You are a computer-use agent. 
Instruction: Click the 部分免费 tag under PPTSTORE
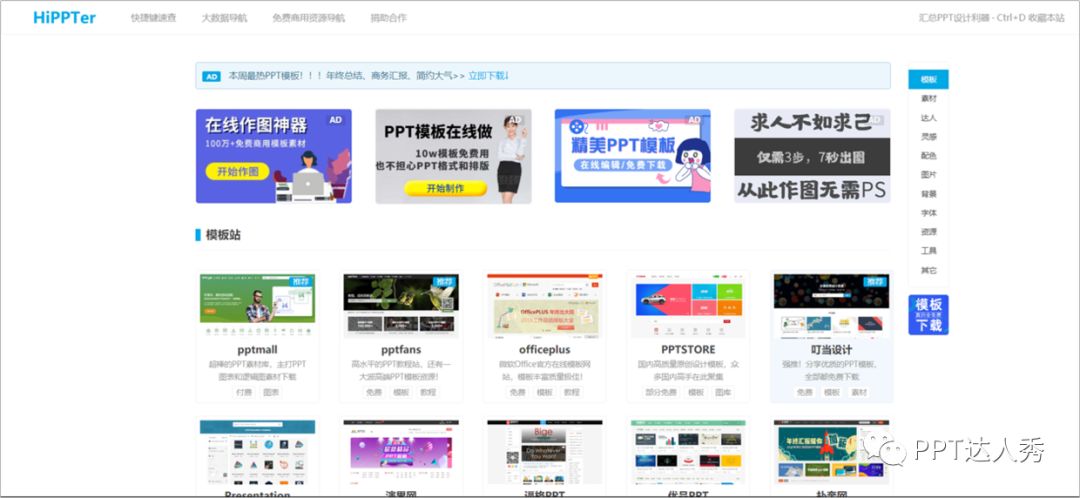[661, 392]
